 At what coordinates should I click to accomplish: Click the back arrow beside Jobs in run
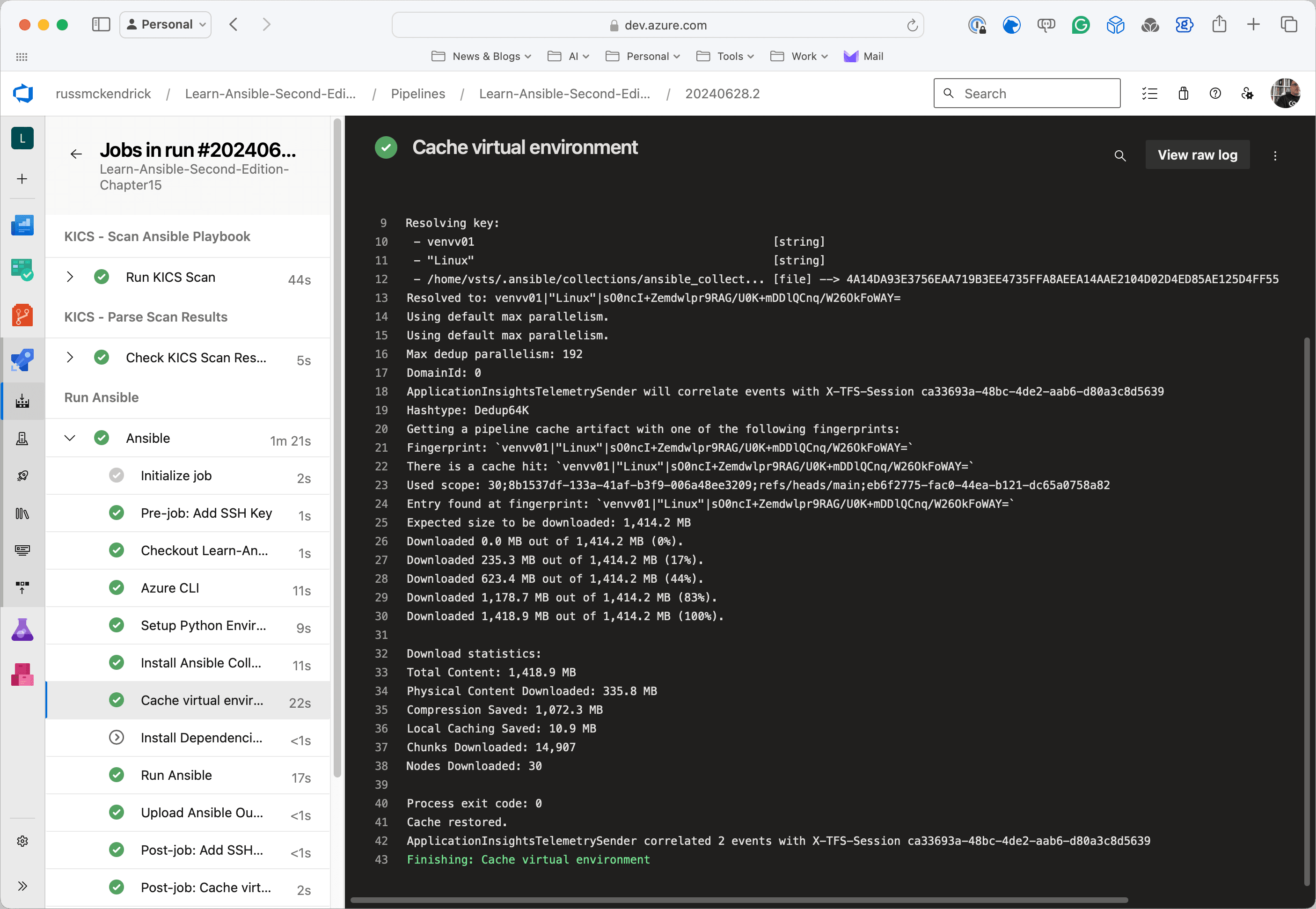pos(76,154)
